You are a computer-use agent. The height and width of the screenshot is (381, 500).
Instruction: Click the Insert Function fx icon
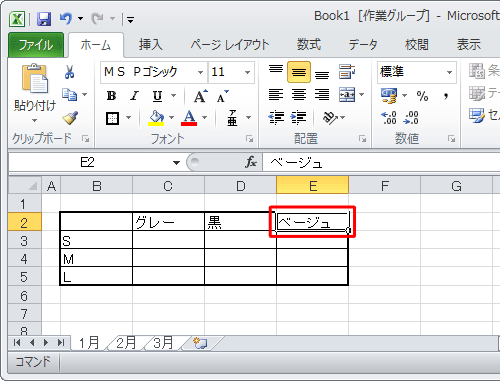pyautogui.click(x=251, y=162)
